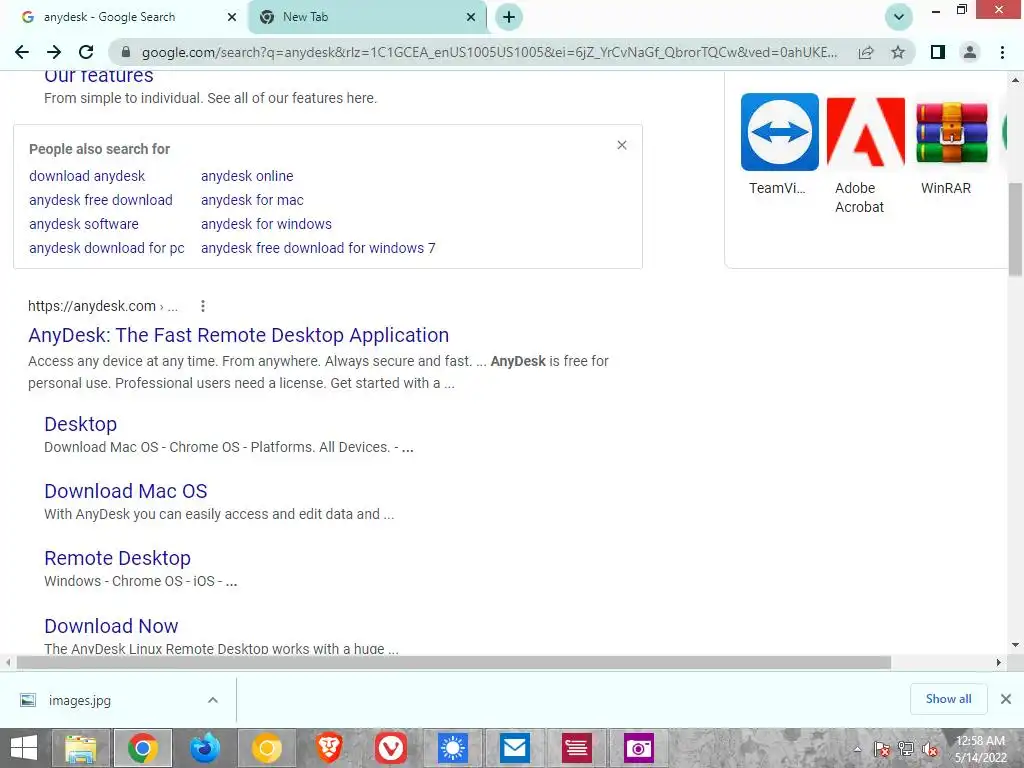The width and height of the screenshot is (1024, 768).
Task: Open the Camera app on the taskbar
Action: (x=639, y=748)
